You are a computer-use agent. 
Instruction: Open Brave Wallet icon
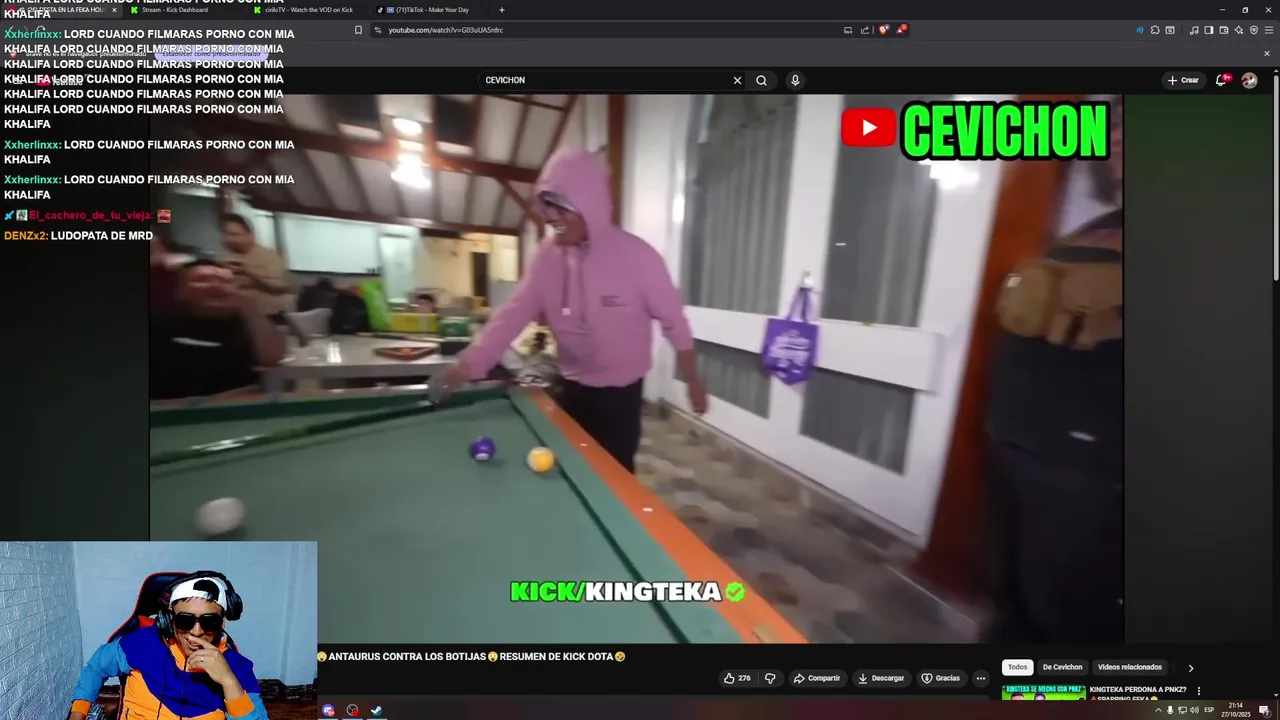(1224, 30)
